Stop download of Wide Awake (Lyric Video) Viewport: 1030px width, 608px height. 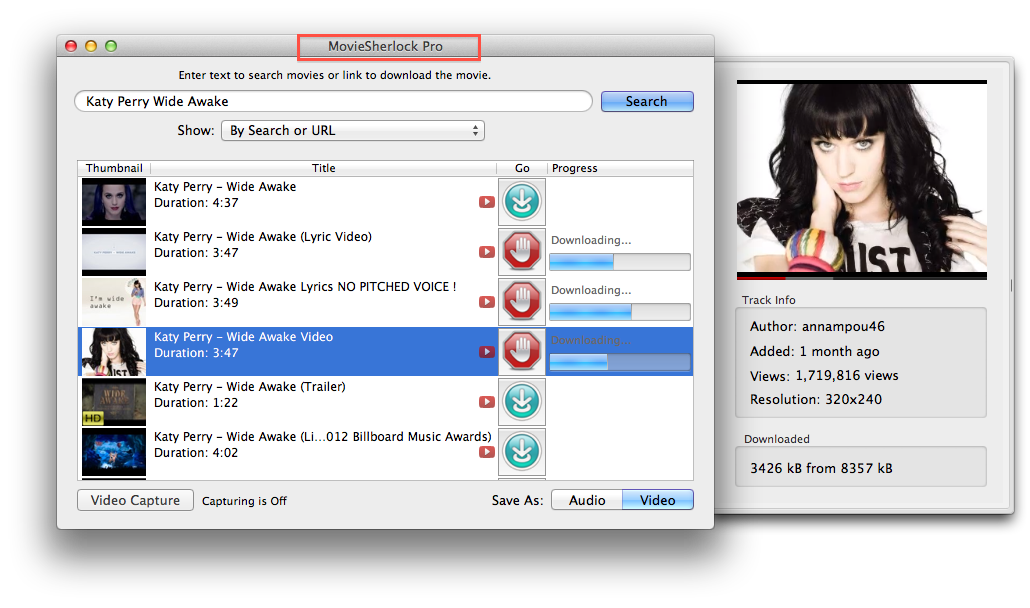click(x=522, y=251)
